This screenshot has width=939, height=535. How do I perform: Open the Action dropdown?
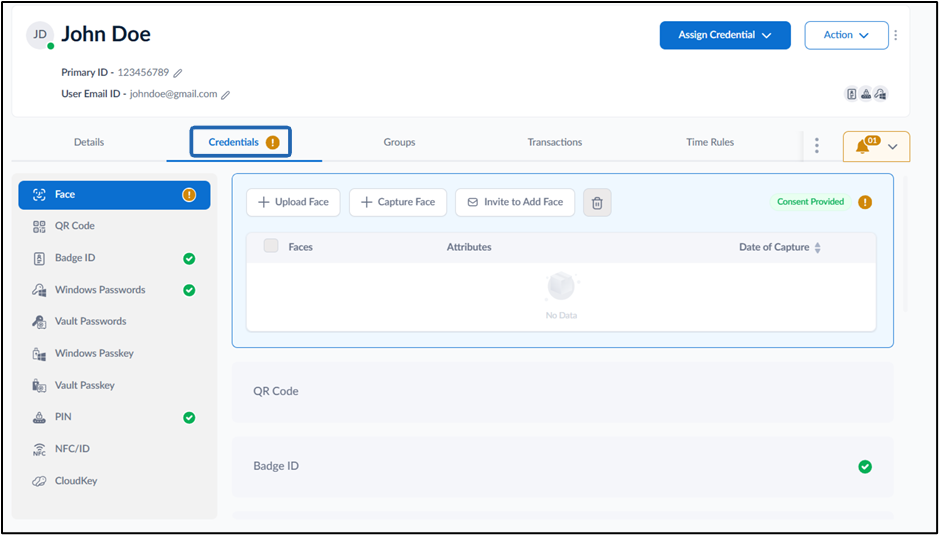846,35
